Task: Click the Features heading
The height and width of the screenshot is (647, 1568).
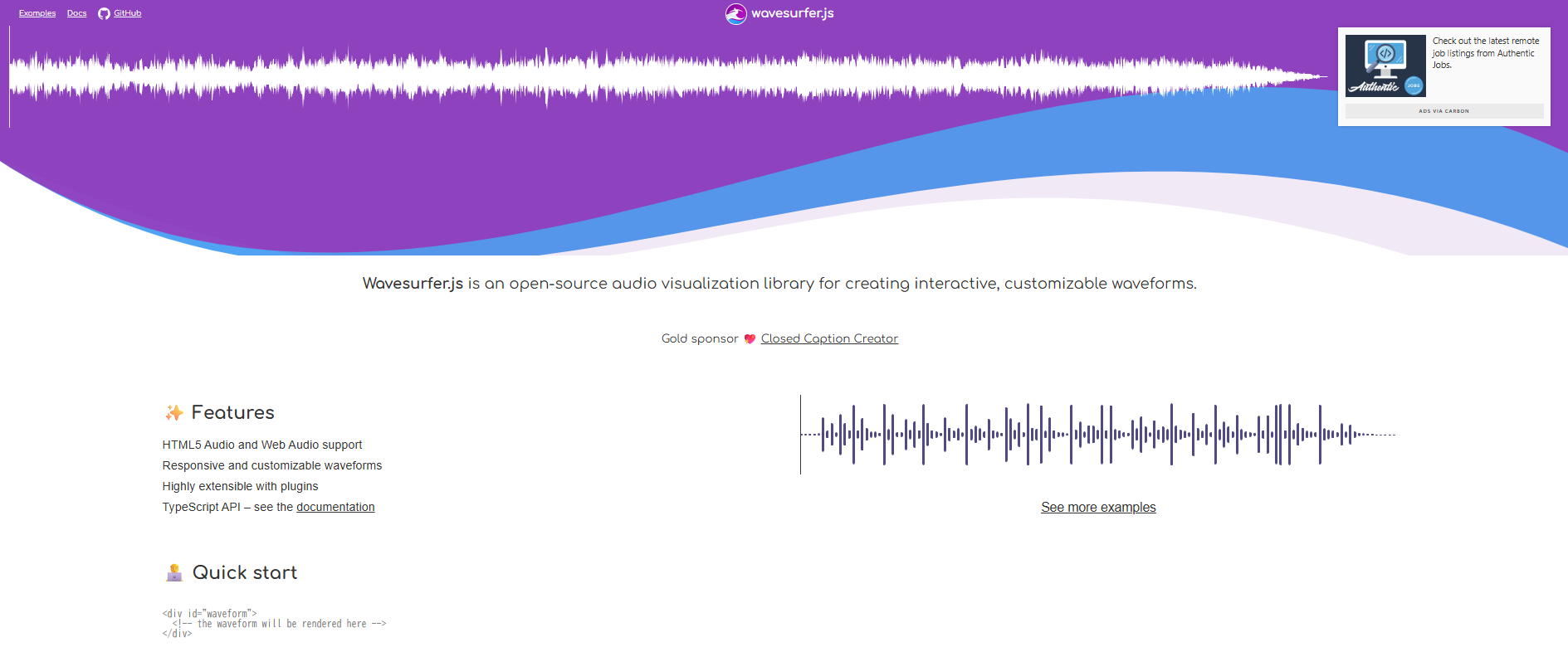Action: click(233, 412)
